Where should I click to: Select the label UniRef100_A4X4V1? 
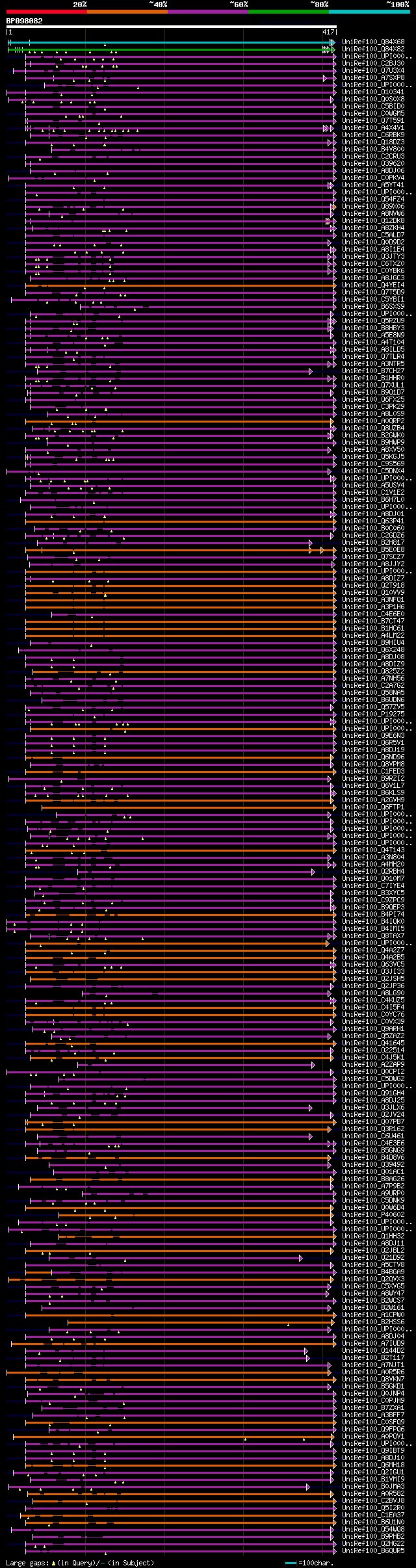point(373,128)
